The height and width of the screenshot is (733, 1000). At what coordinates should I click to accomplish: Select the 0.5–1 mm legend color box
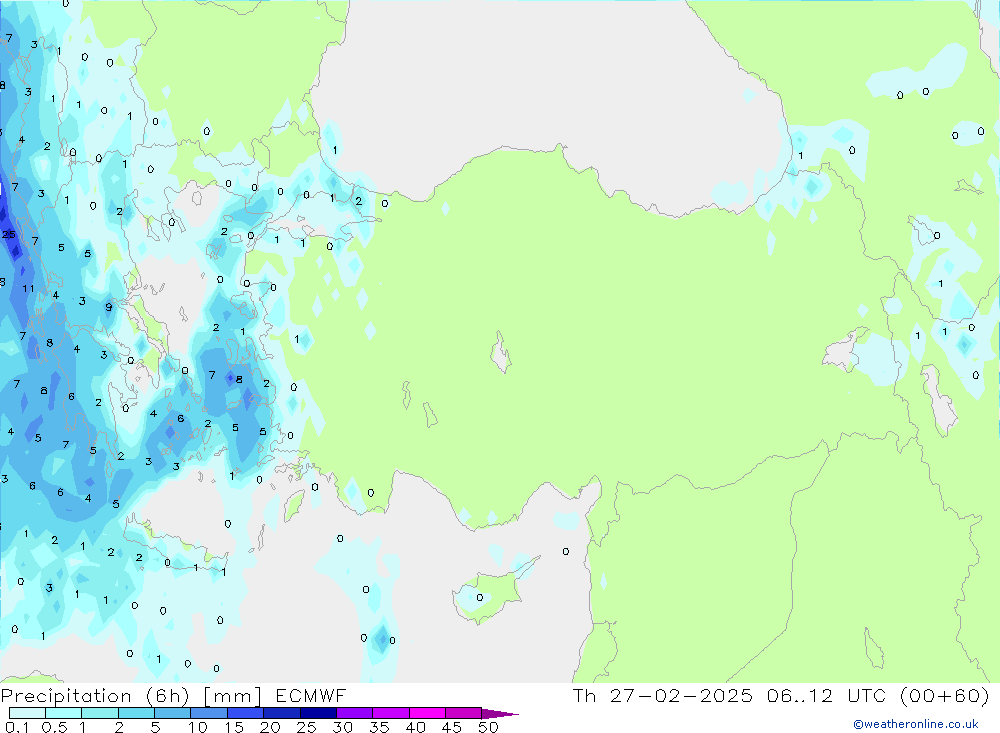[x=64, y=713]
